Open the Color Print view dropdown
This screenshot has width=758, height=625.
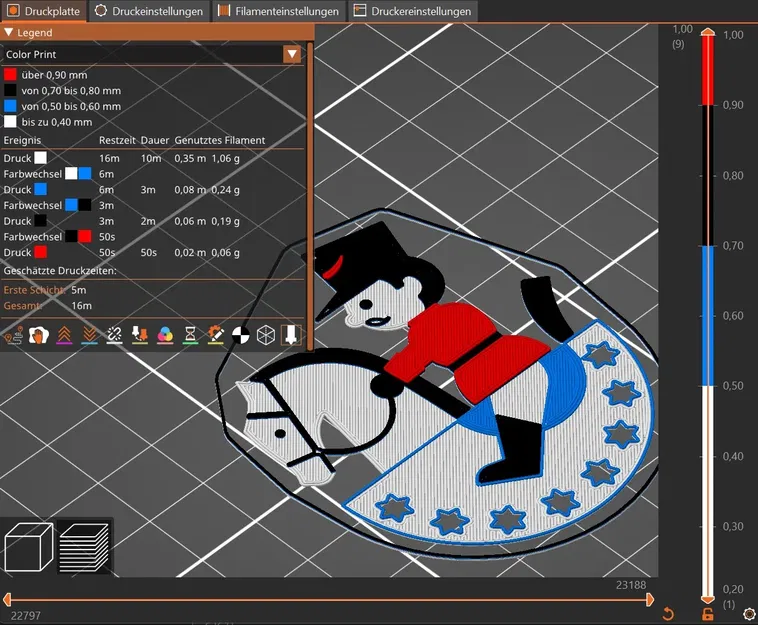coord(292,54)
